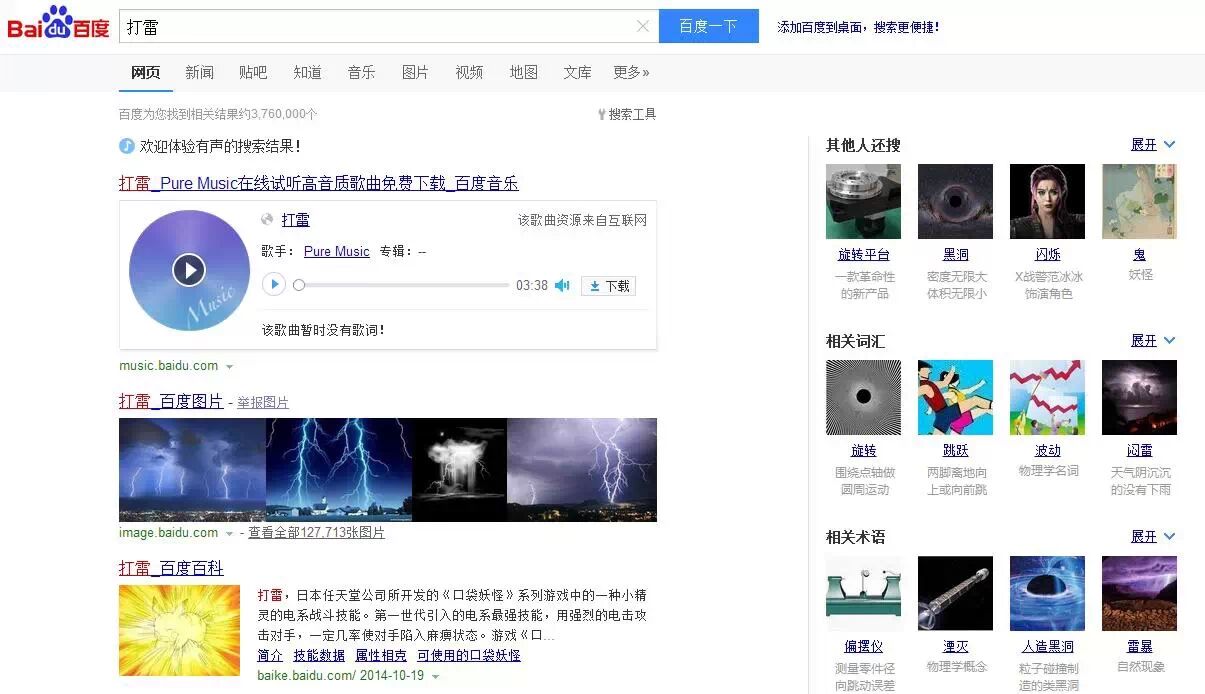
Task: Click the 简介 sublink
Action: click(270, 655)
